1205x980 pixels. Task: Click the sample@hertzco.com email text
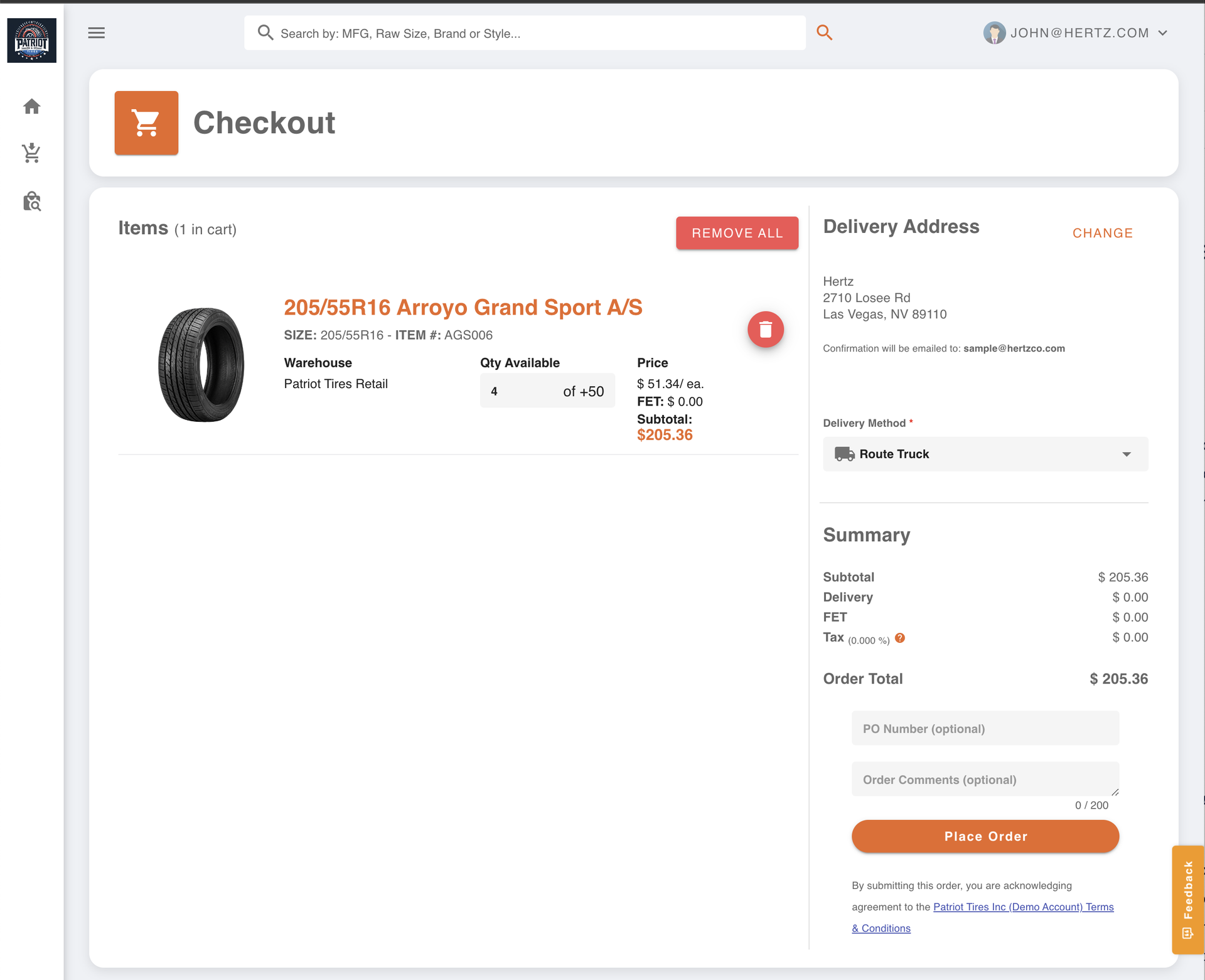pyautogui.click(x=1014, y=348)
